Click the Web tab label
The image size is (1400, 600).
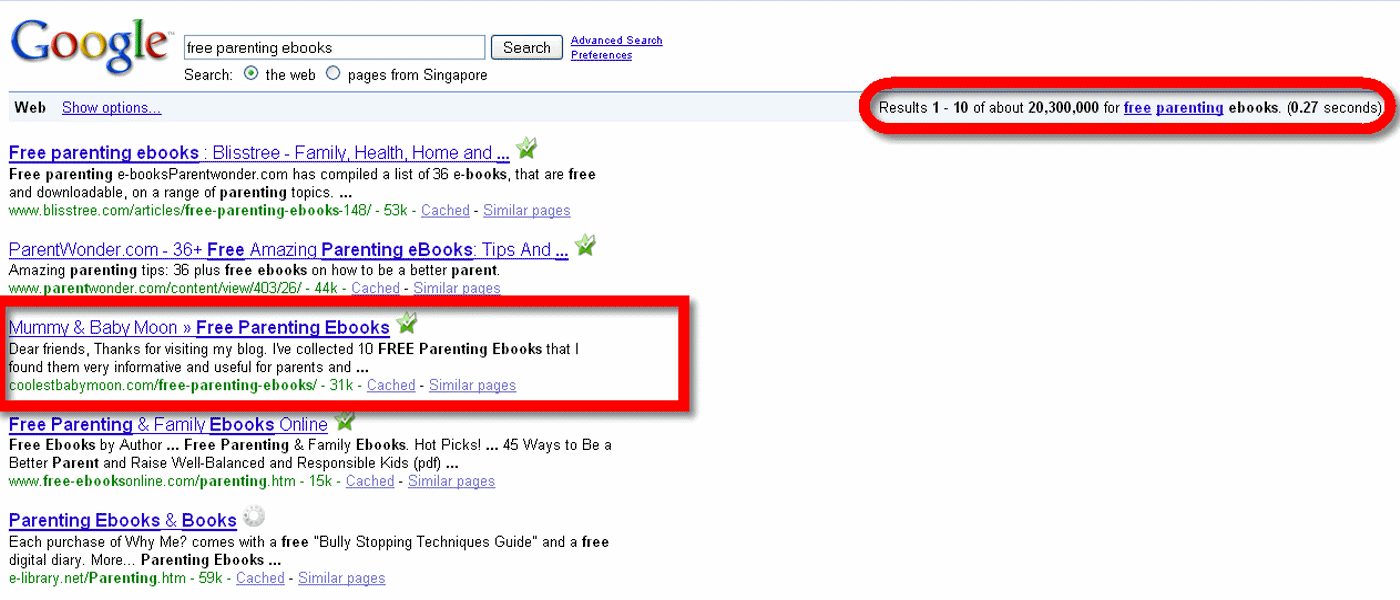click(30, 108)
